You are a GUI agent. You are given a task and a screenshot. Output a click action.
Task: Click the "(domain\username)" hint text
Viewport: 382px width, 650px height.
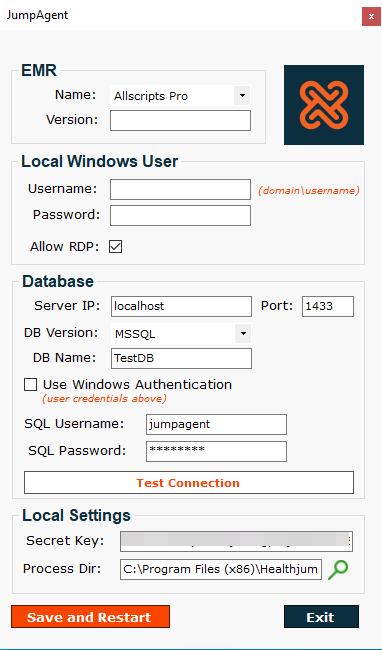tap(309, 191)
